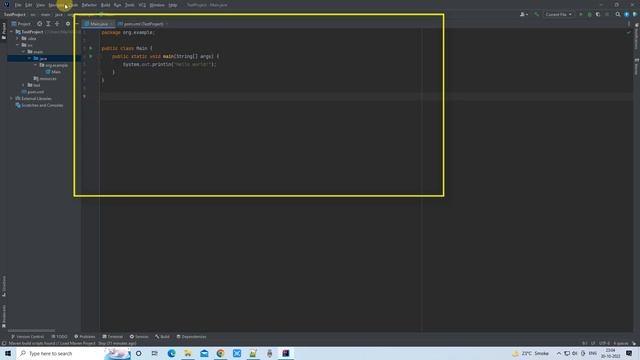Expand the test folder
This screenshot has height=360, width=640.
pos(24,85)
